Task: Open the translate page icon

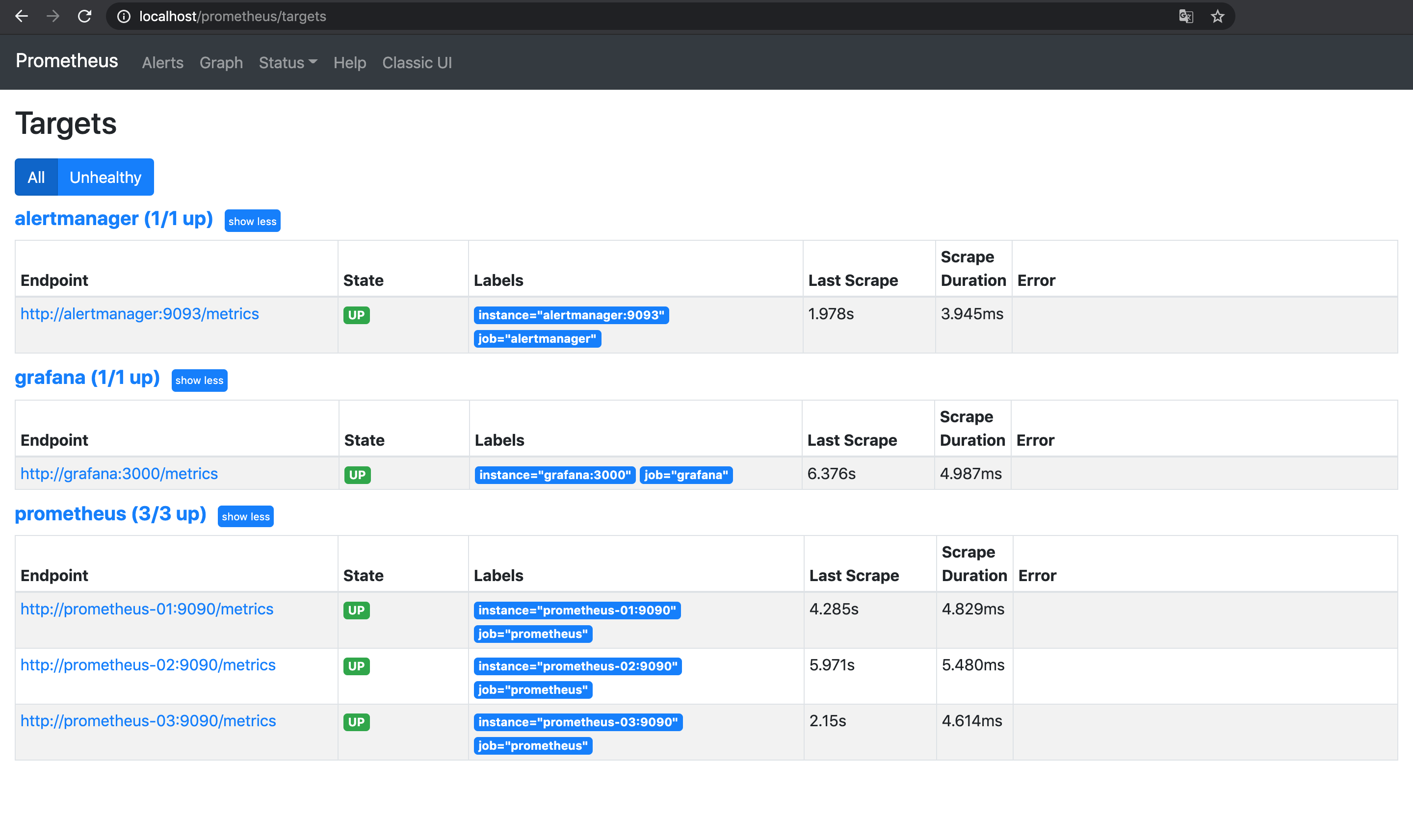Action: (x=1186, y=16)
